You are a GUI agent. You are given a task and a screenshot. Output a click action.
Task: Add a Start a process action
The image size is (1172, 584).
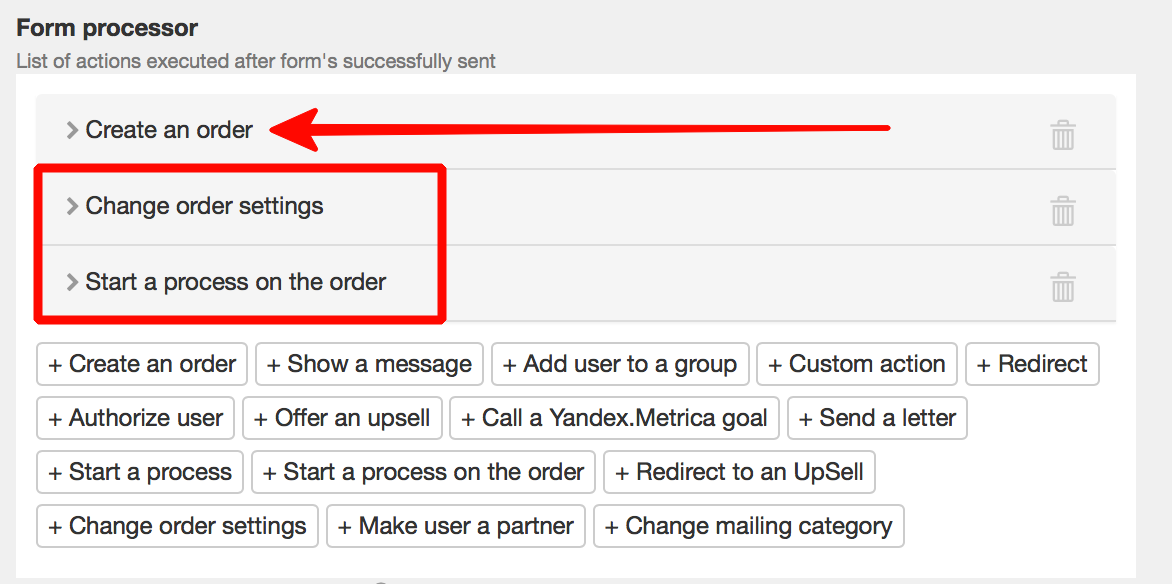(140, 473)
